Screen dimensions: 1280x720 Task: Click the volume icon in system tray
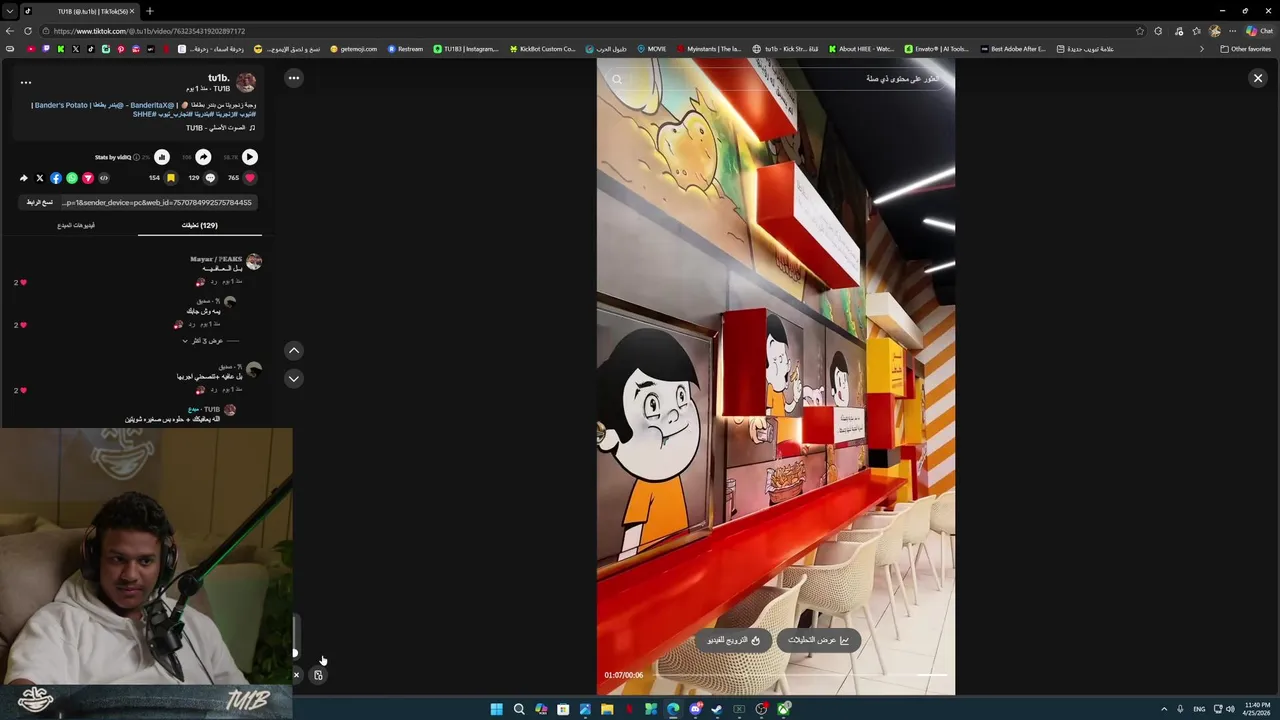(x=1230, y=709)
